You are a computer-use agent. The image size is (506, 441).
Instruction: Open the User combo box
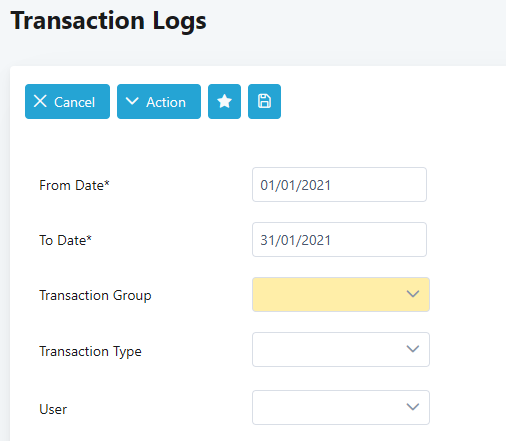(341, 408)
